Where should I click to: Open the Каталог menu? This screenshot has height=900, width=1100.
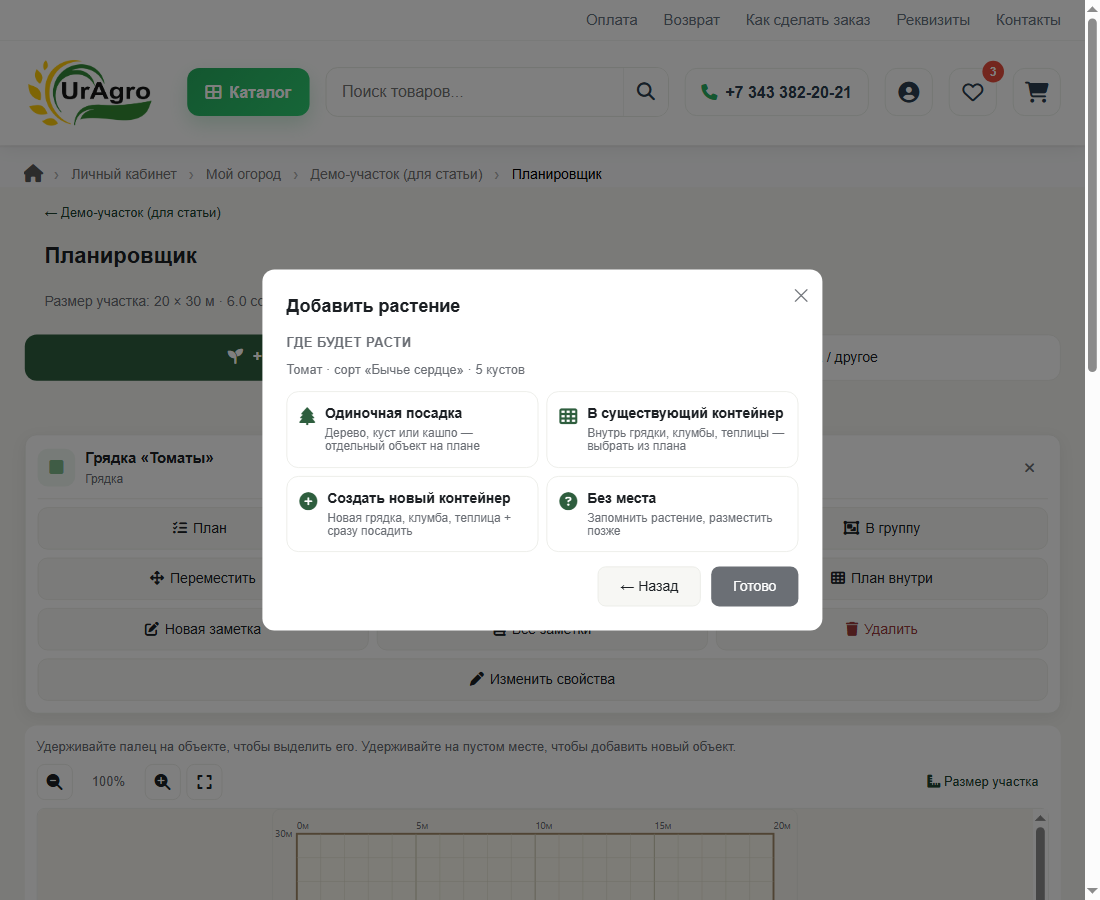click(x=248, y=92)
